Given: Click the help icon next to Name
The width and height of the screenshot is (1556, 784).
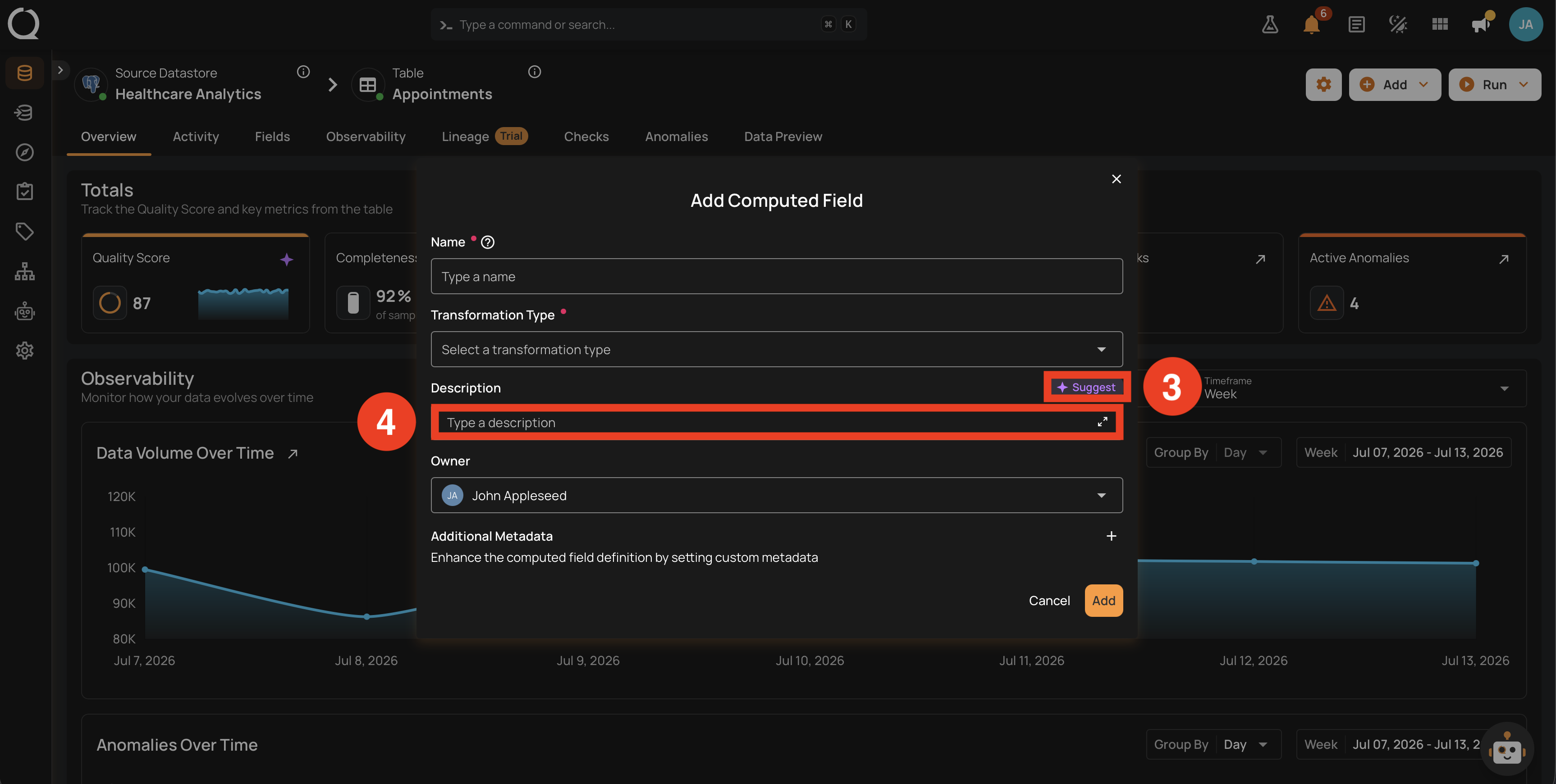Looking at the screenshot, I should click(487, 242).
